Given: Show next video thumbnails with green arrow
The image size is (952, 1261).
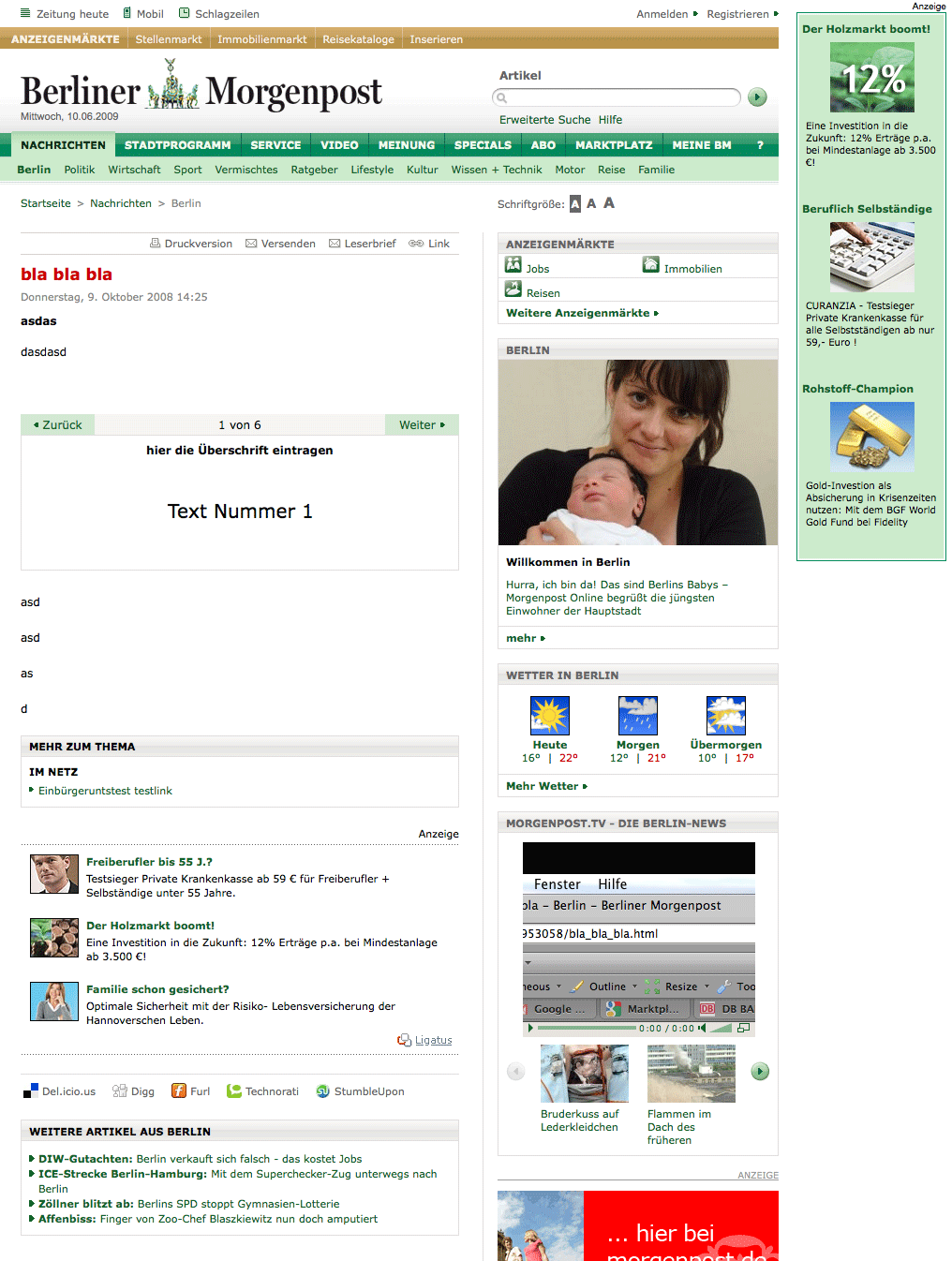Looking at the screenshot, I should pos(760,1071).
